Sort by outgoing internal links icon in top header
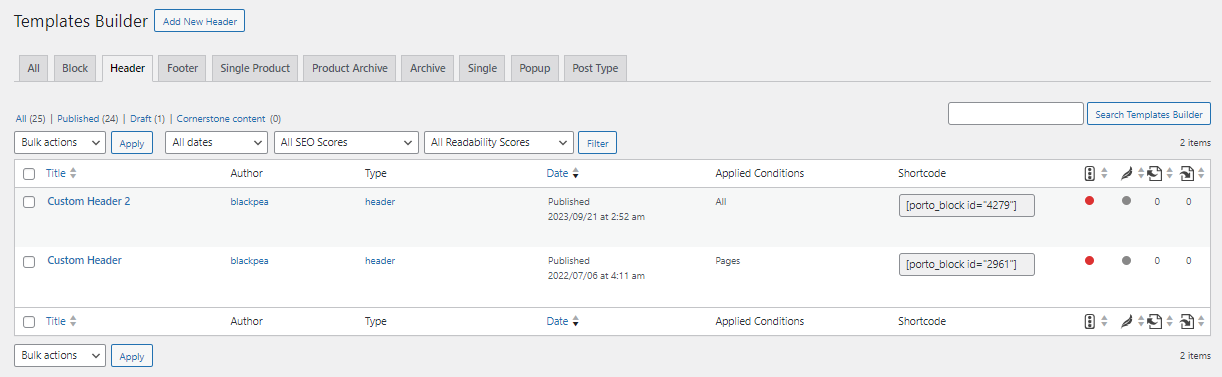1222x377 pixels. click(x=1155, y=173)
